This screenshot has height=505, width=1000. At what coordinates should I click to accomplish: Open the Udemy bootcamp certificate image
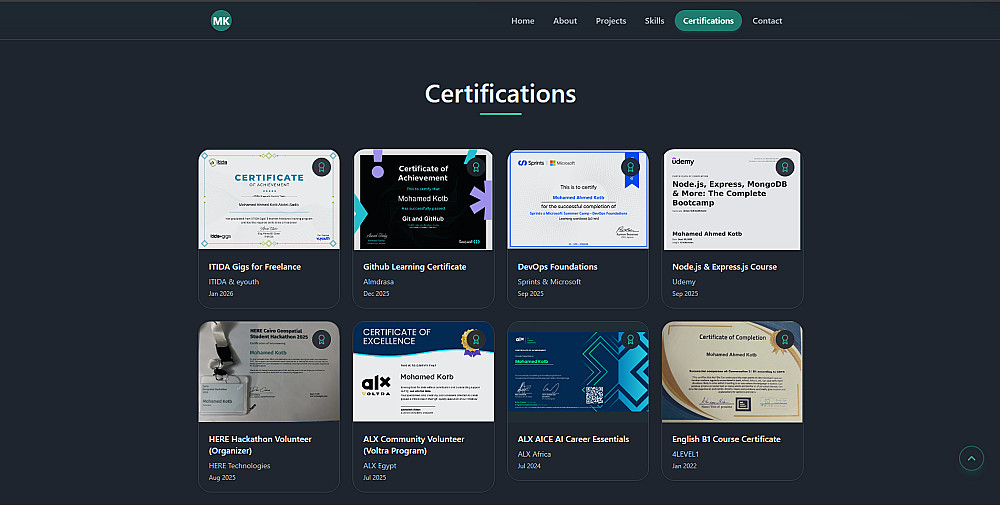[x=732, y=199]
